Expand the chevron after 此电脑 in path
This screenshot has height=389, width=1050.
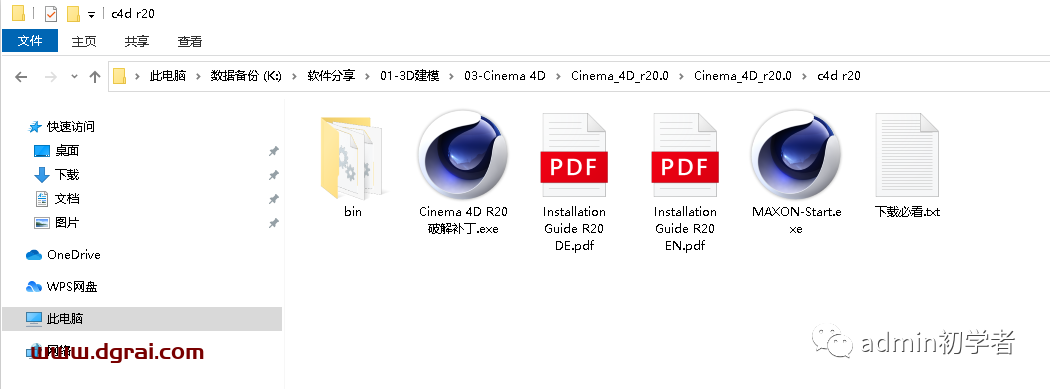[198, 76]
